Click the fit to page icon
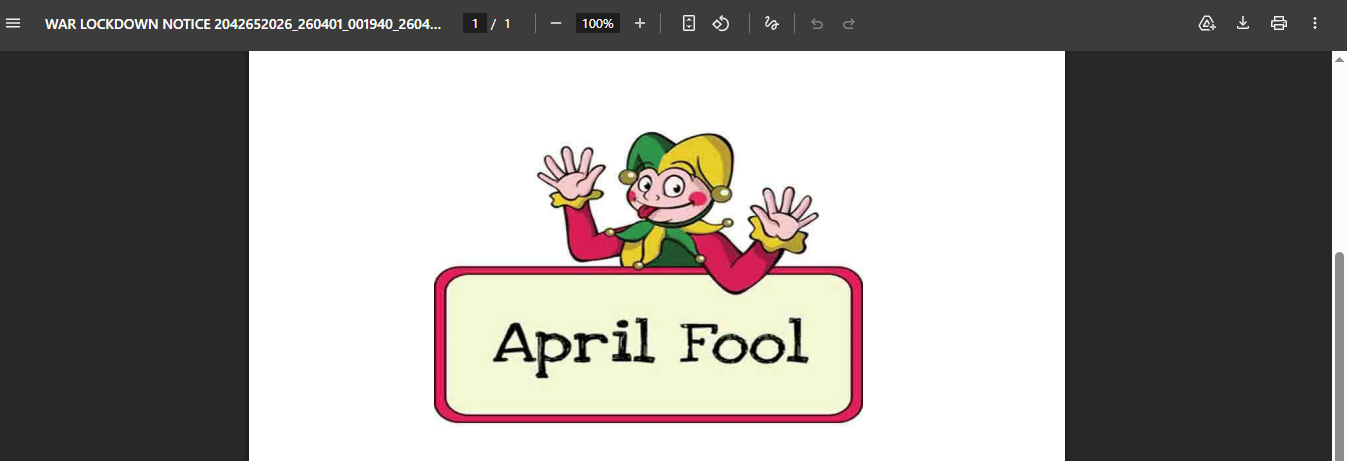1347x461 pixels. 689,23
